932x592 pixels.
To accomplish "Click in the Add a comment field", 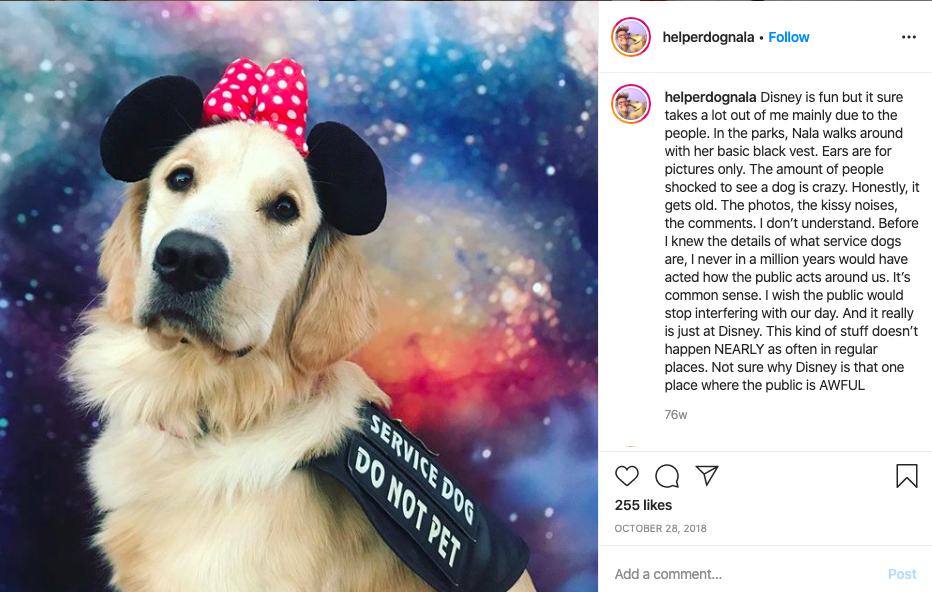I will (x=743, y=574).
